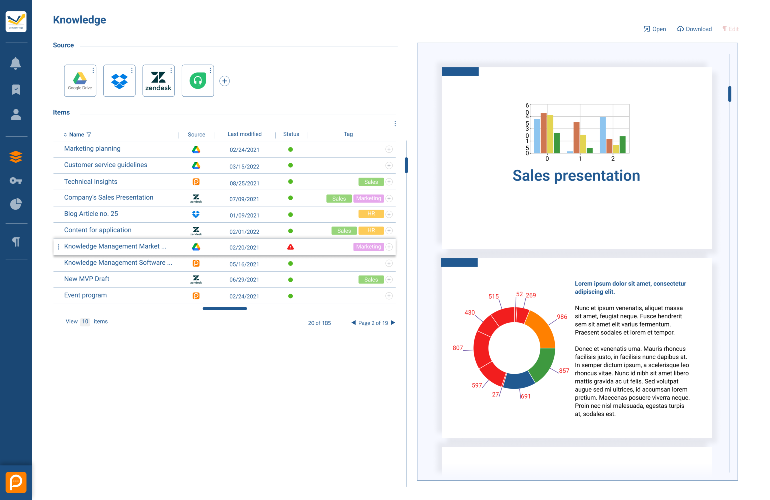
Task: Open the notifications bell in sidebar
Action: pyautogui.click(x=16, y=63)
